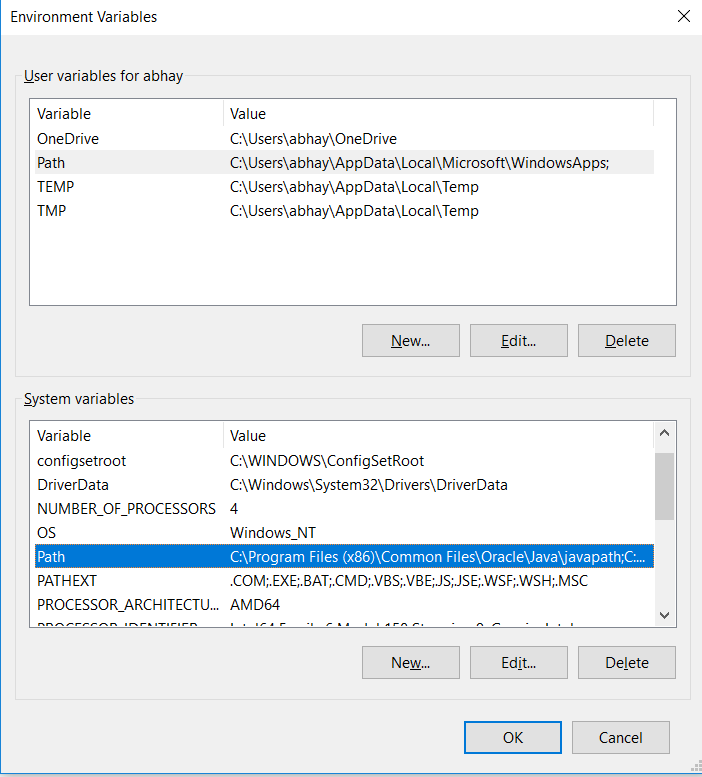Image resolution: width=702 pixels, height=777 pixels.
Task: Click the system variables scroll-down arrow
Action: coord(665,615)
